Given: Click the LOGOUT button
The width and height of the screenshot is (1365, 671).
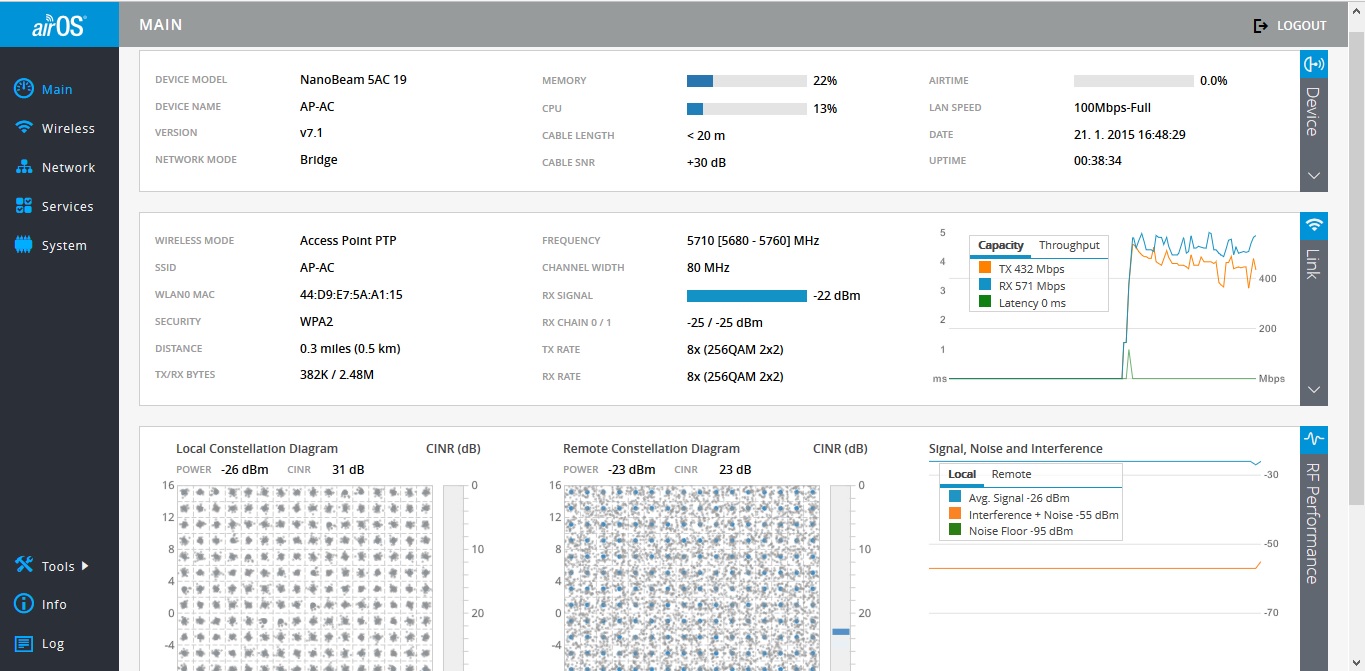Looking at the screenshot, I should click(x=1290, y=26).
